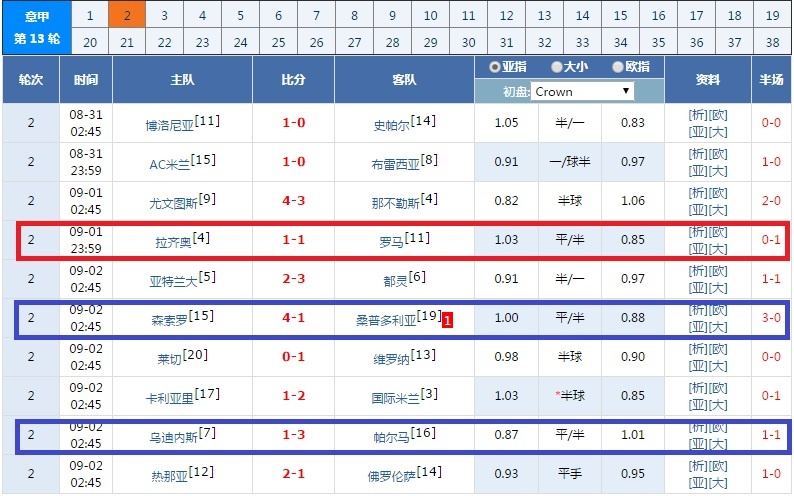Select the 亚指 radio button
The width and height of the screenshot is (794, 496).
(x=495, y=67)
